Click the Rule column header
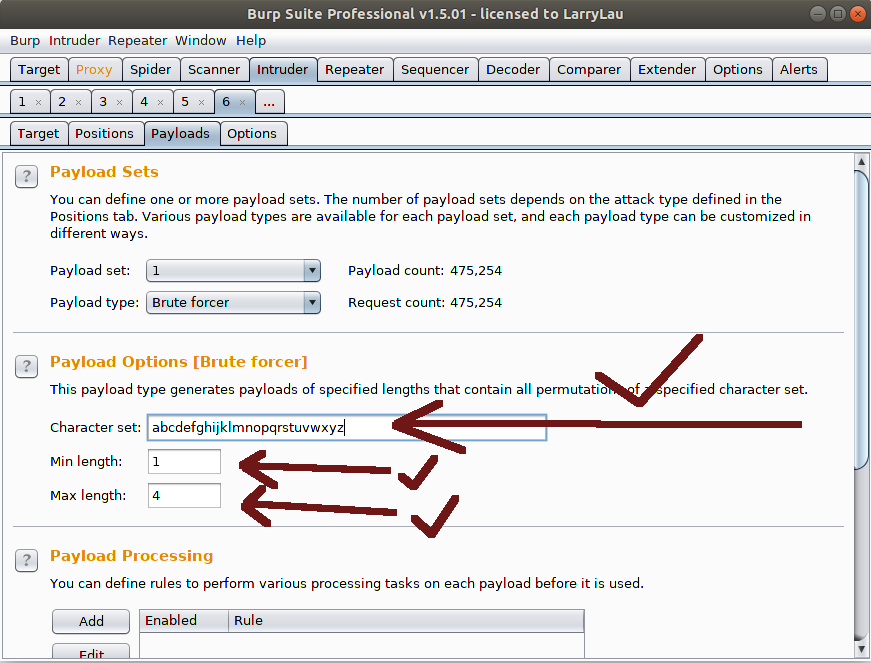This screenshot has height=663, width=871. click(x=406, y=621)
